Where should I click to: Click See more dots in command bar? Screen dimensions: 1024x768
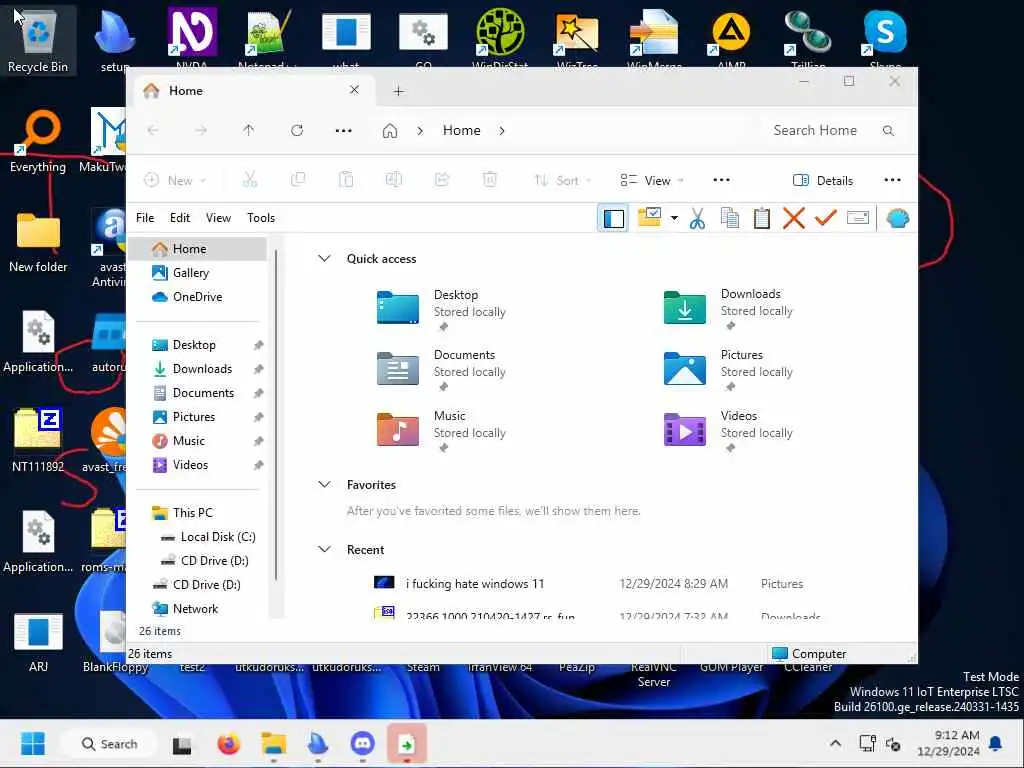click(722, 180)
